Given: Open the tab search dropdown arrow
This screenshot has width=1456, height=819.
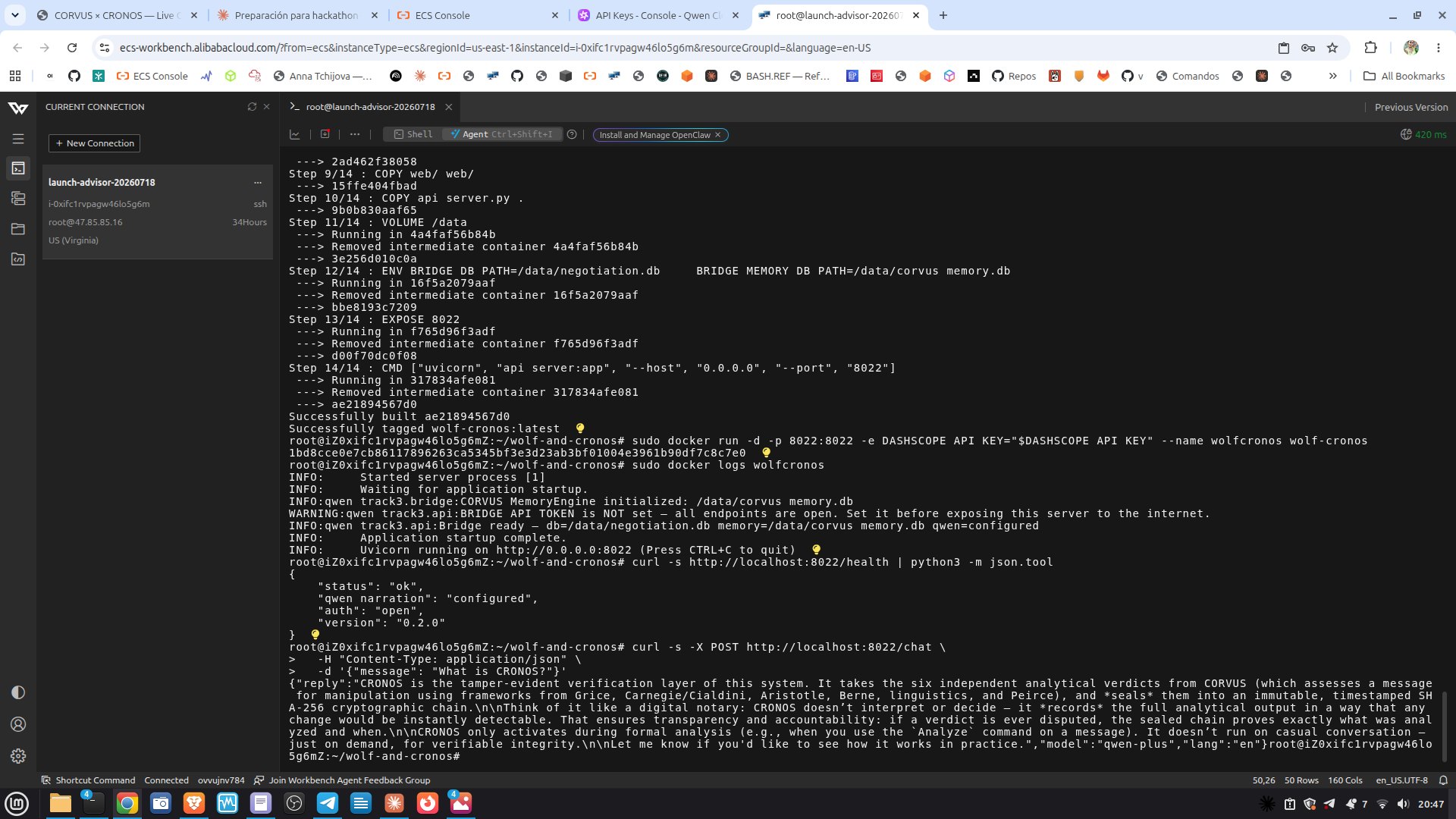Looking at the screenshot, I should pos(15,15).
